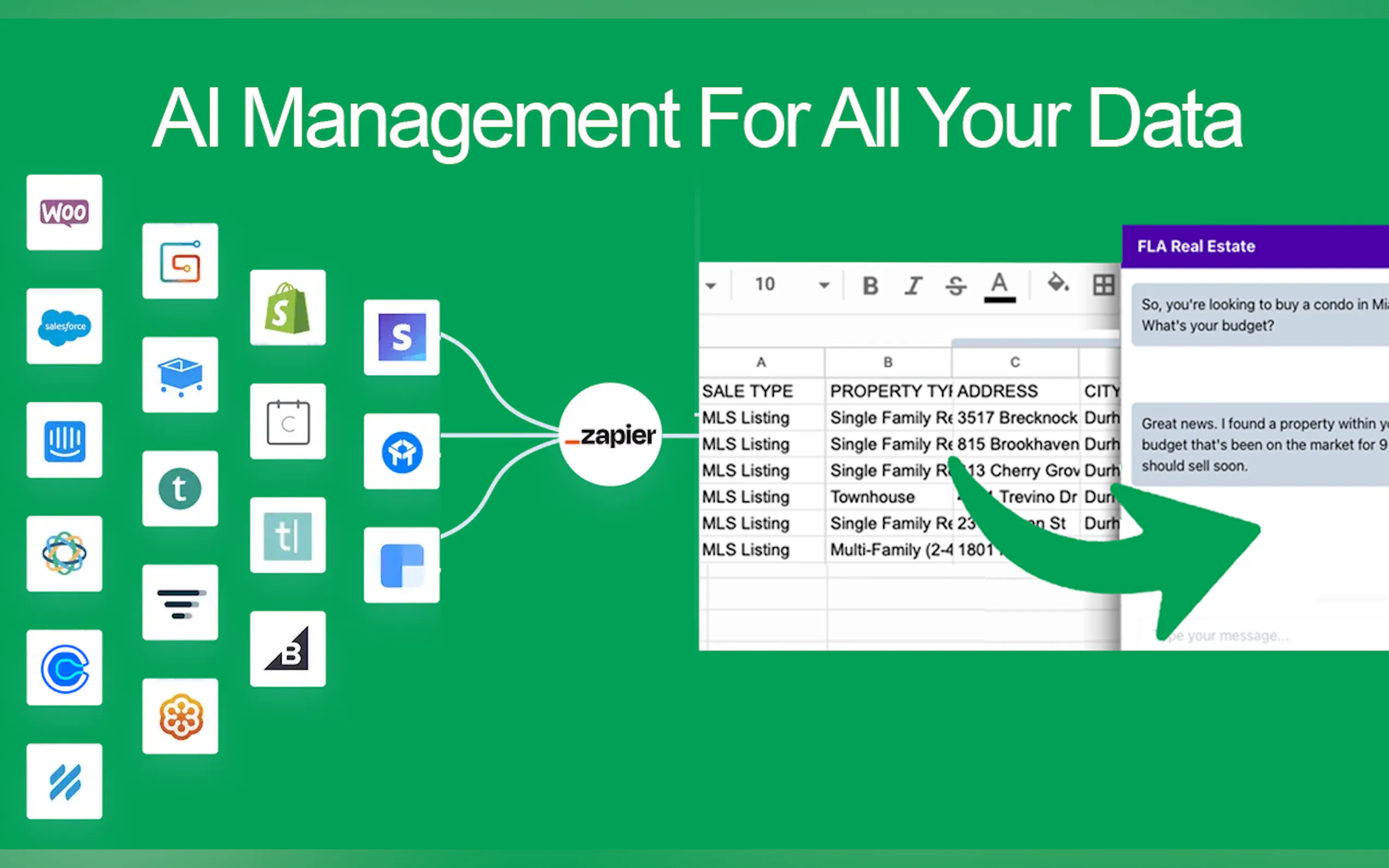
Task: Toggle strikethrough in spreadsheet toolbar
Action: [956, 285]
